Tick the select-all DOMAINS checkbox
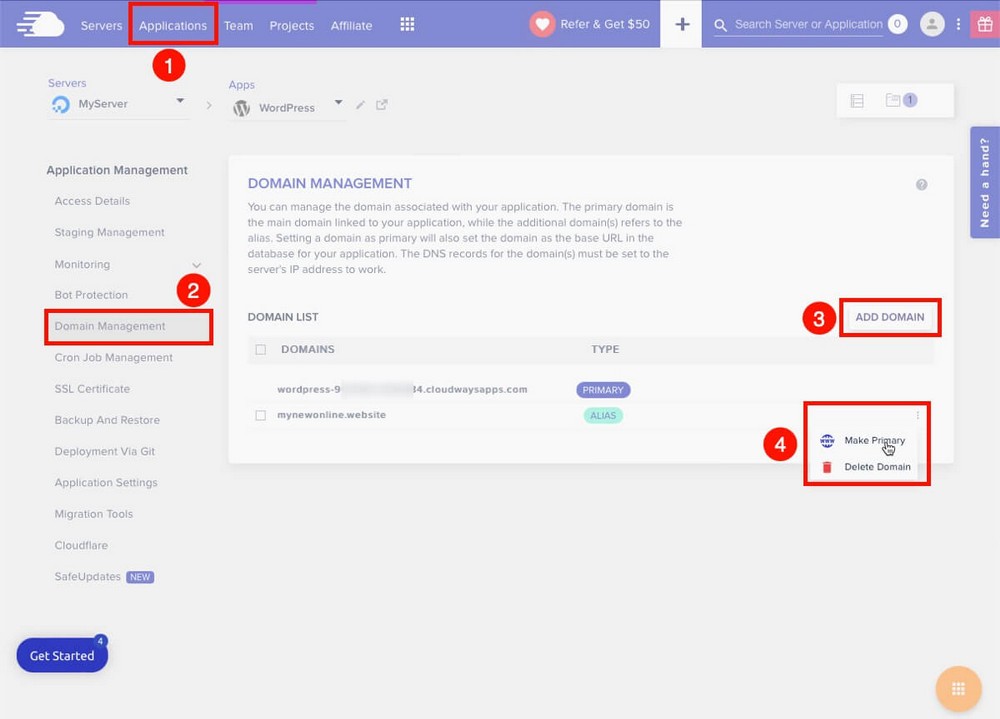1000x719 pixels. [x=261, y=350]
